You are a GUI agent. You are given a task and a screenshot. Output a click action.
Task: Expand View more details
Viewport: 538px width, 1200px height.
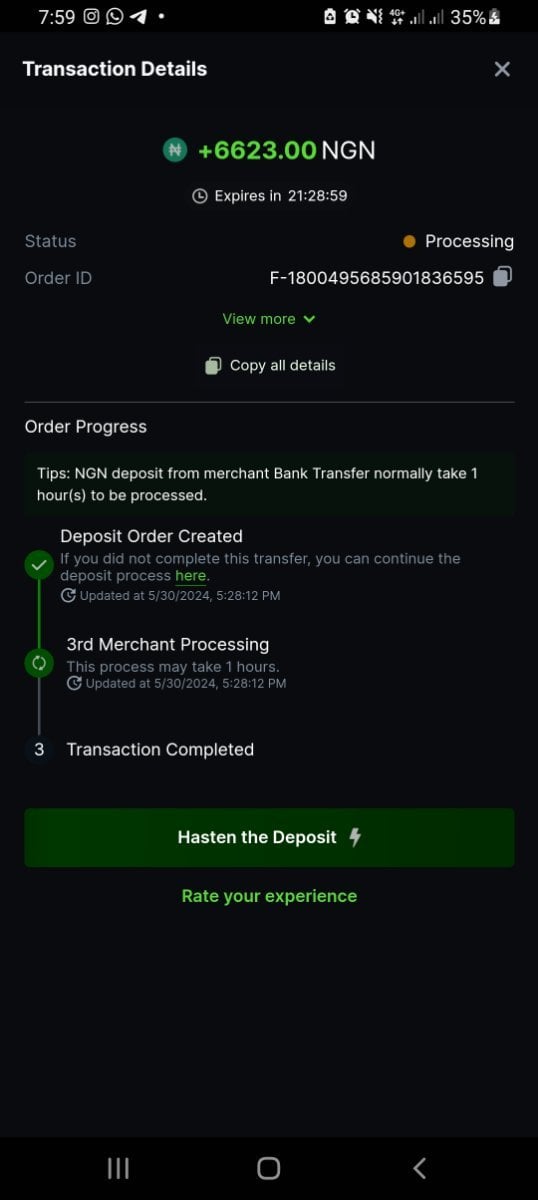click(269, 319)
